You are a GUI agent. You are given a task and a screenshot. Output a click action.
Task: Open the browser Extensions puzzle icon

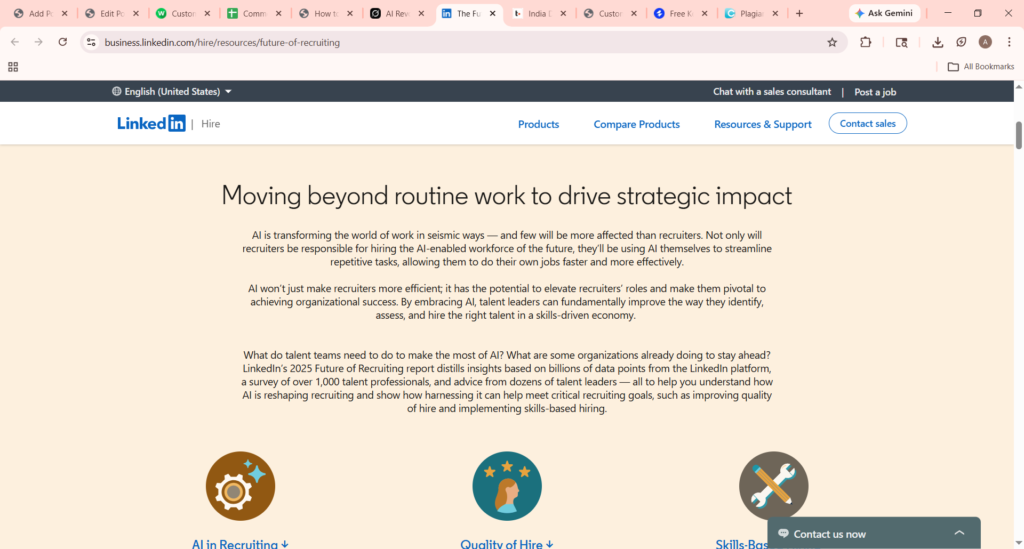click(866, 42)
